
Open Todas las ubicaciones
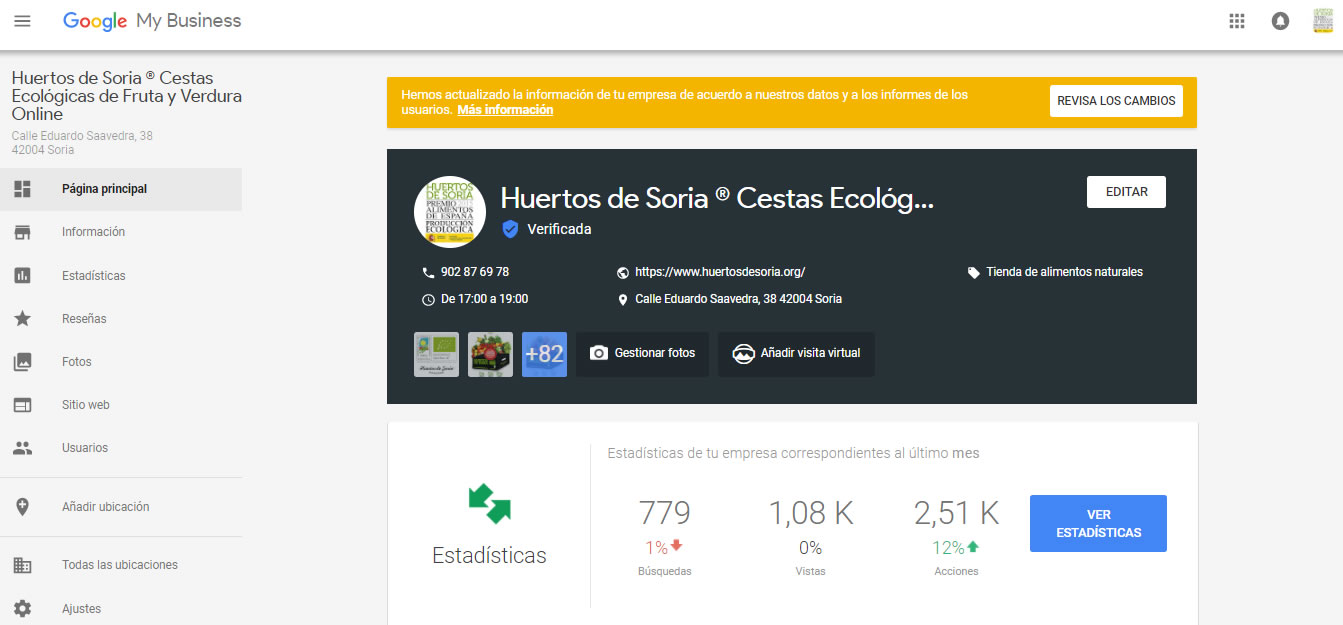point(119,565)
